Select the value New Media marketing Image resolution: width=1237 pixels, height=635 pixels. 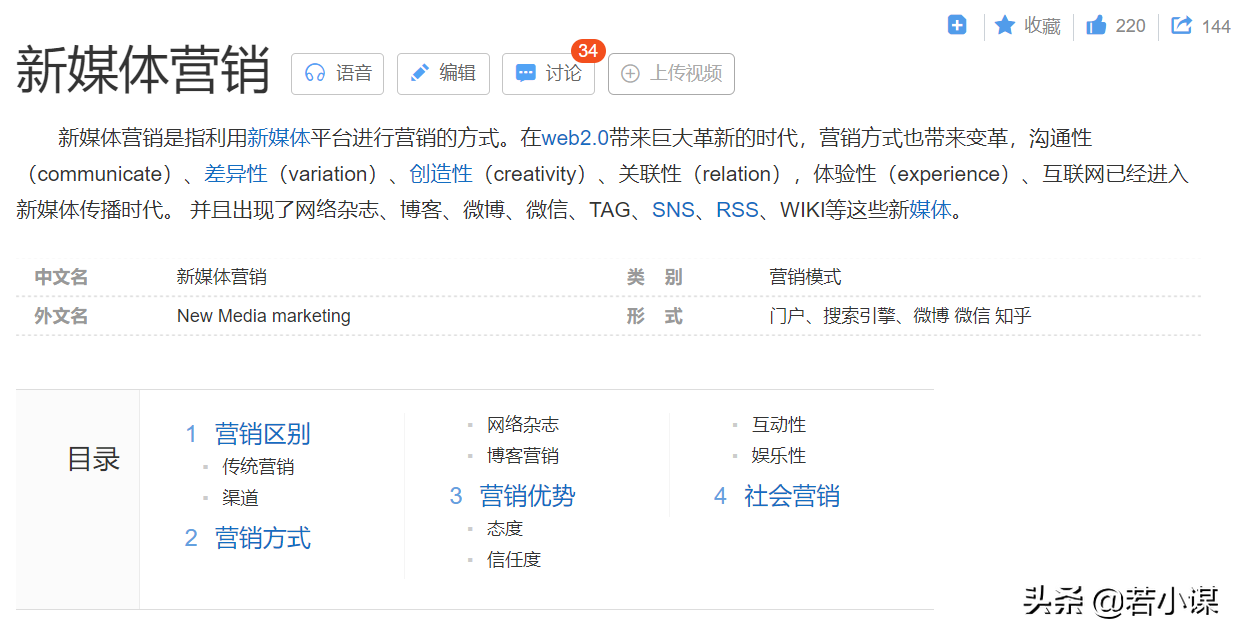point(264,316)
